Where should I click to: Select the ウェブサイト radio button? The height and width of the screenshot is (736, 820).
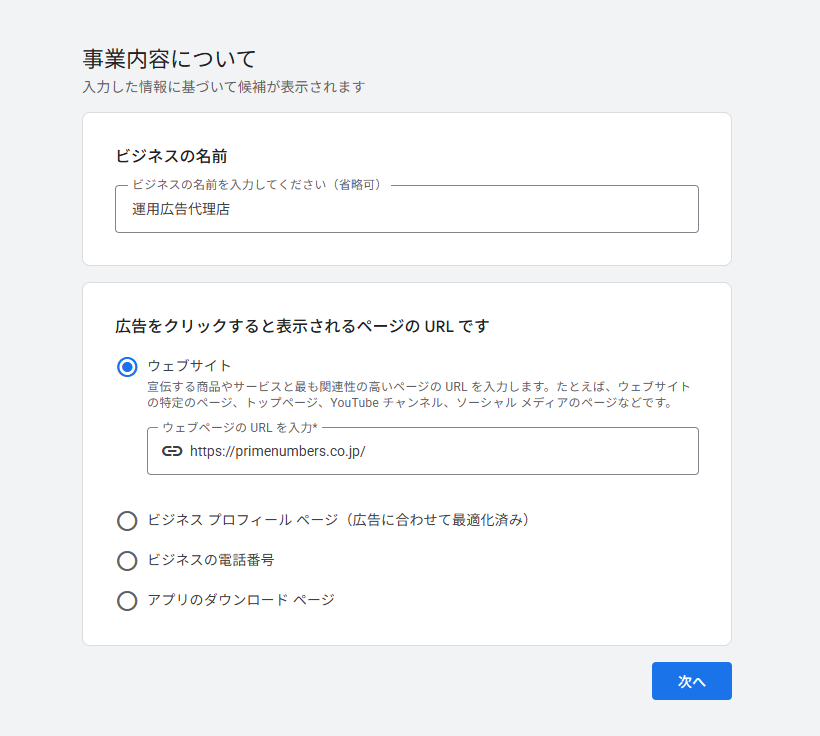point(127,367)
